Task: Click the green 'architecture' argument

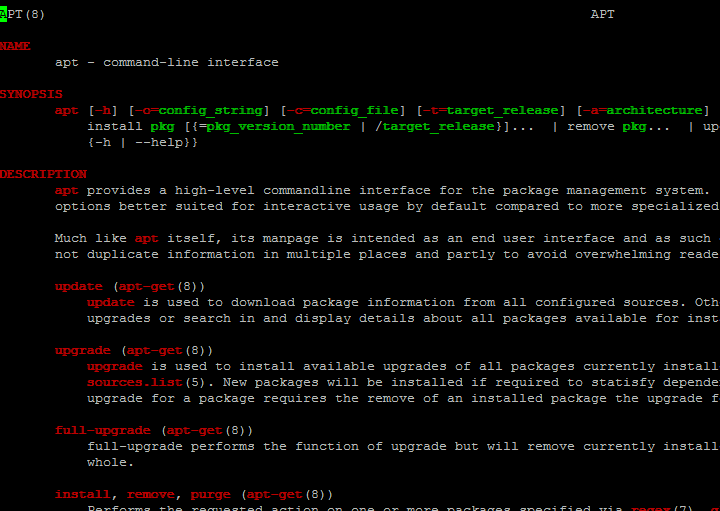Action: (x=655, y=111)
